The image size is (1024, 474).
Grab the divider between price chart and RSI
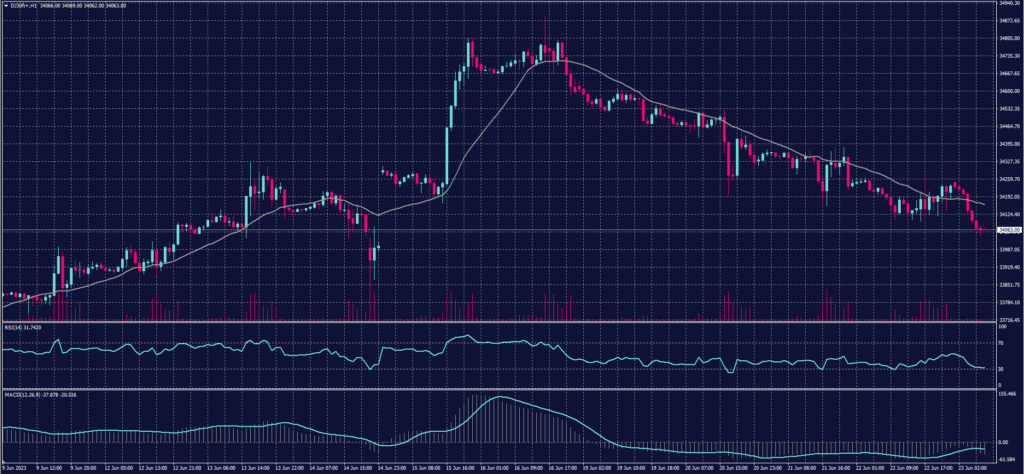500,322
